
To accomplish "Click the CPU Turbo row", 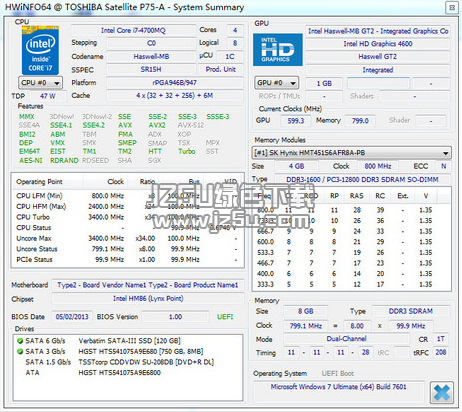I will click(127, 217).
